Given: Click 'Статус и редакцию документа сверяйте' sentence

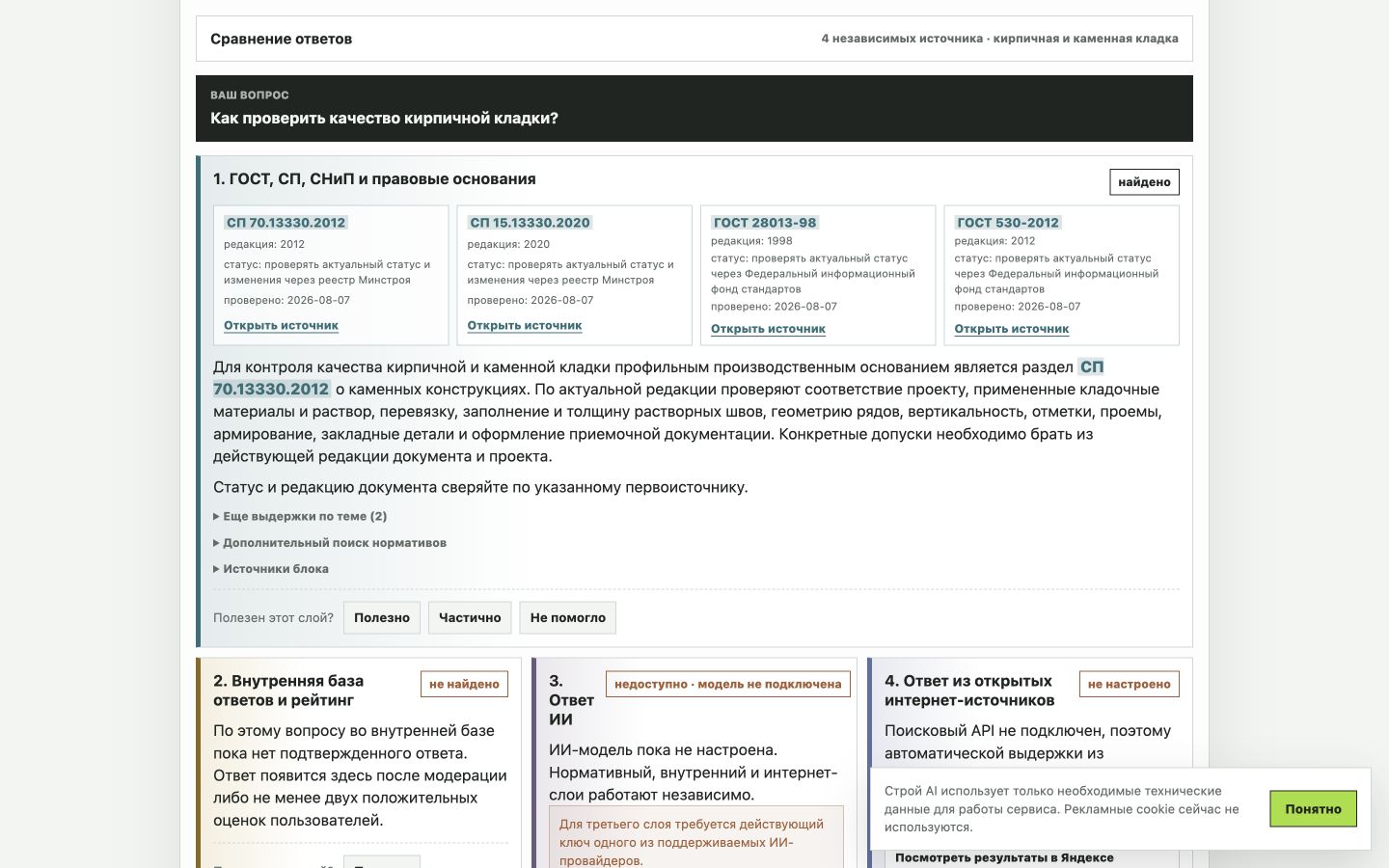Looking at the screenshot, I should click(480, 487).
